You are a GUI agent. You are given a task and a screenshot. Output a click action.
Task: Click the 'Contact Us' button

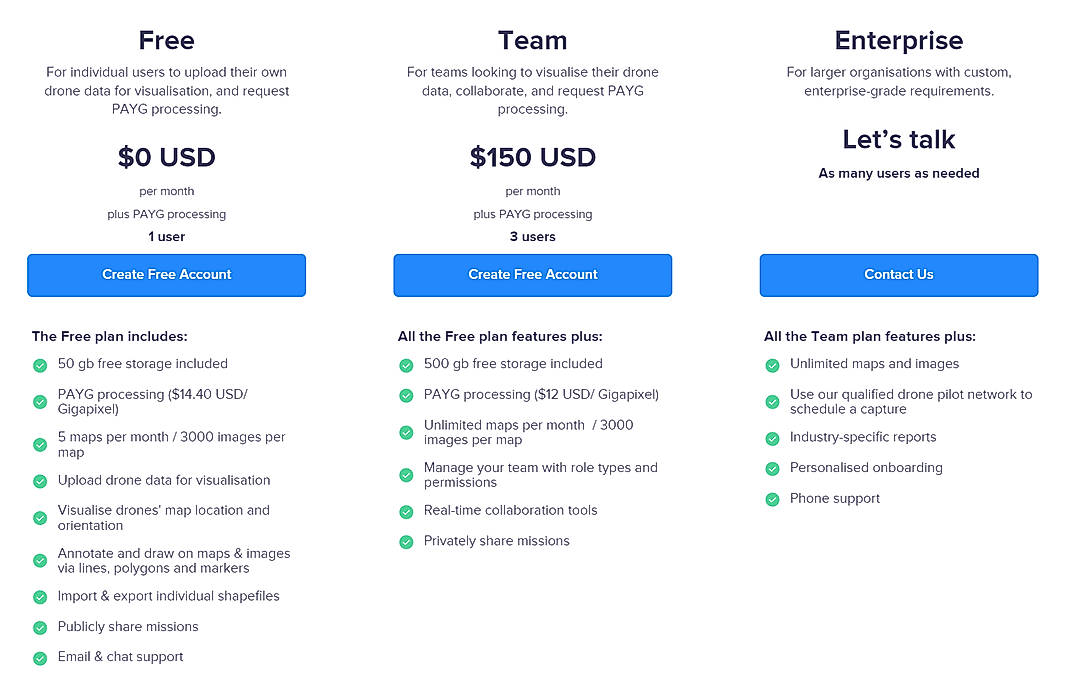coord(898,274)
